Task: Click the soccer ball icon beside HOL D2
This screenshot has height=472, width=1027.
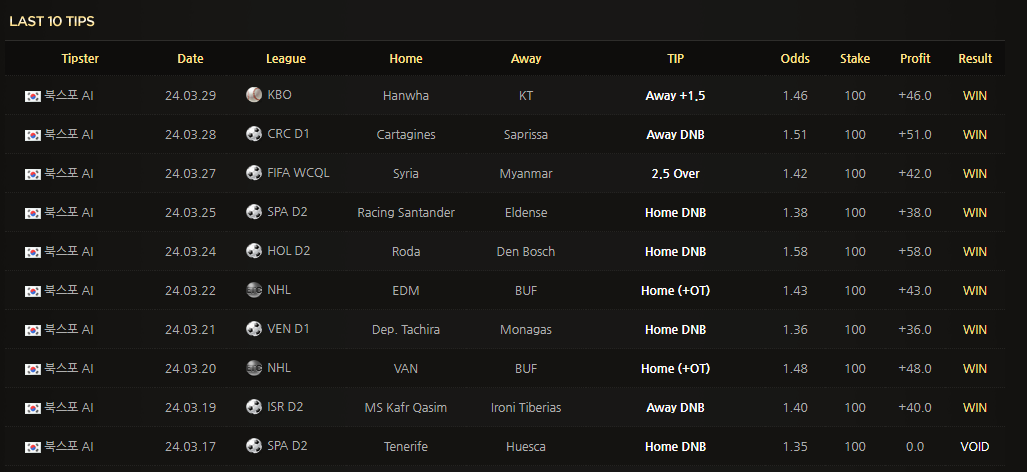Action: tap(254, 251)
